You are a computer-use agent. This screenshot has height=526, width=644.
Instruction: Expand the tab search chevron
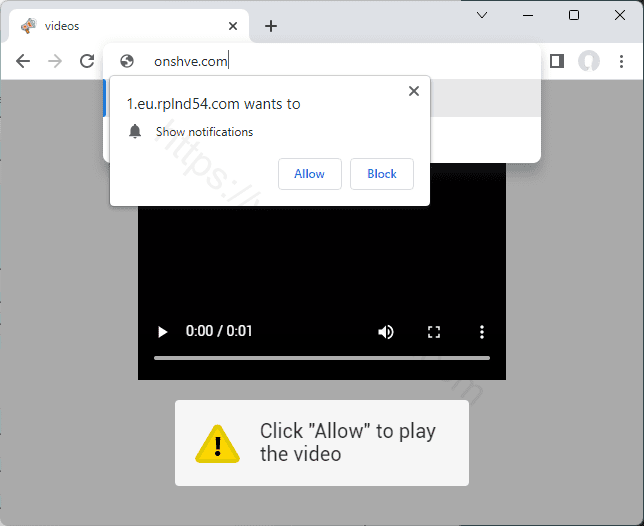coord(482,15)
